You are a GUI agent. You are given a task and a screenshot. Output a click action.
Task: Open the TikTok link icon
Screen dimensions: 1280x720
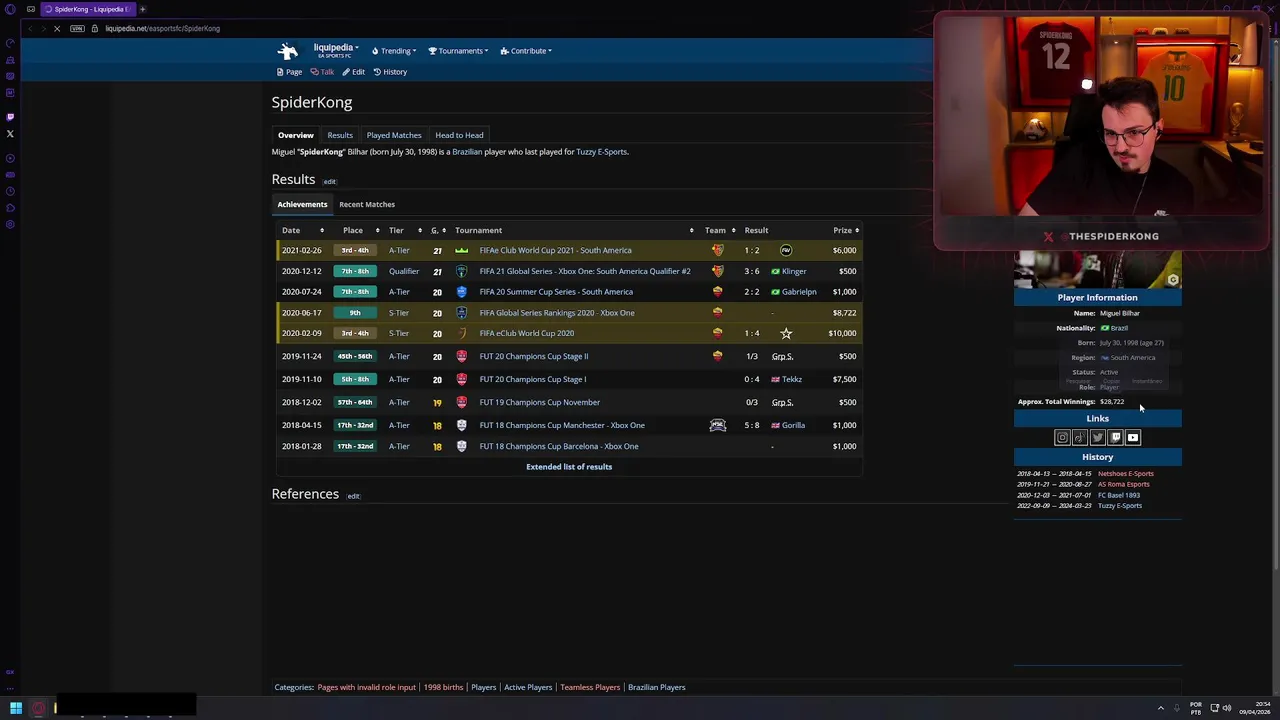click(x=1080, y=437)
